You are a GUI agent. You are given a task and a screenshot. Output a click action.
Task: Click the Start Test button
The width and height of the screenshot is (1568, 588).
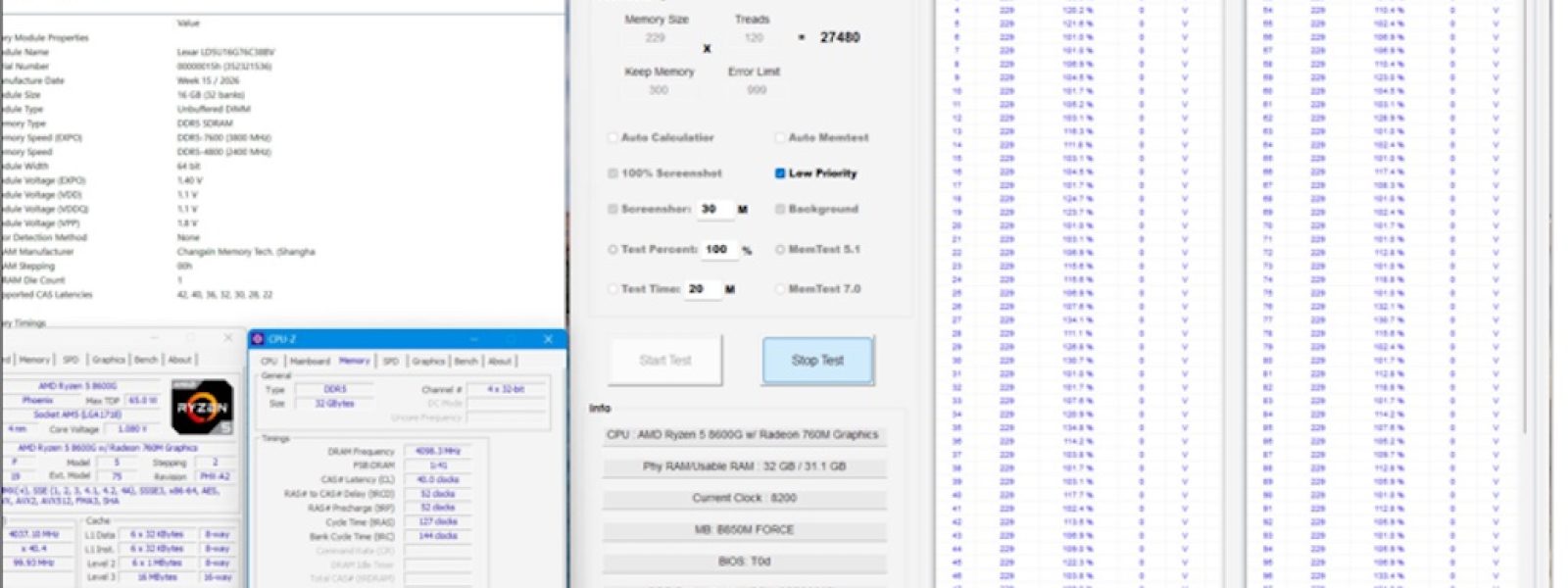click(665, 361)
